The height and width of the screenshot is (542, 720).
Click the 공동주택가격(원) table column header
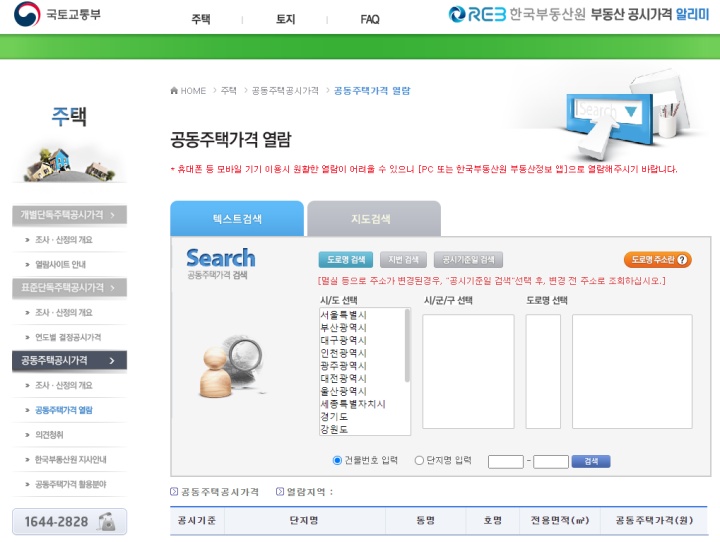click(x=654, y=520)
